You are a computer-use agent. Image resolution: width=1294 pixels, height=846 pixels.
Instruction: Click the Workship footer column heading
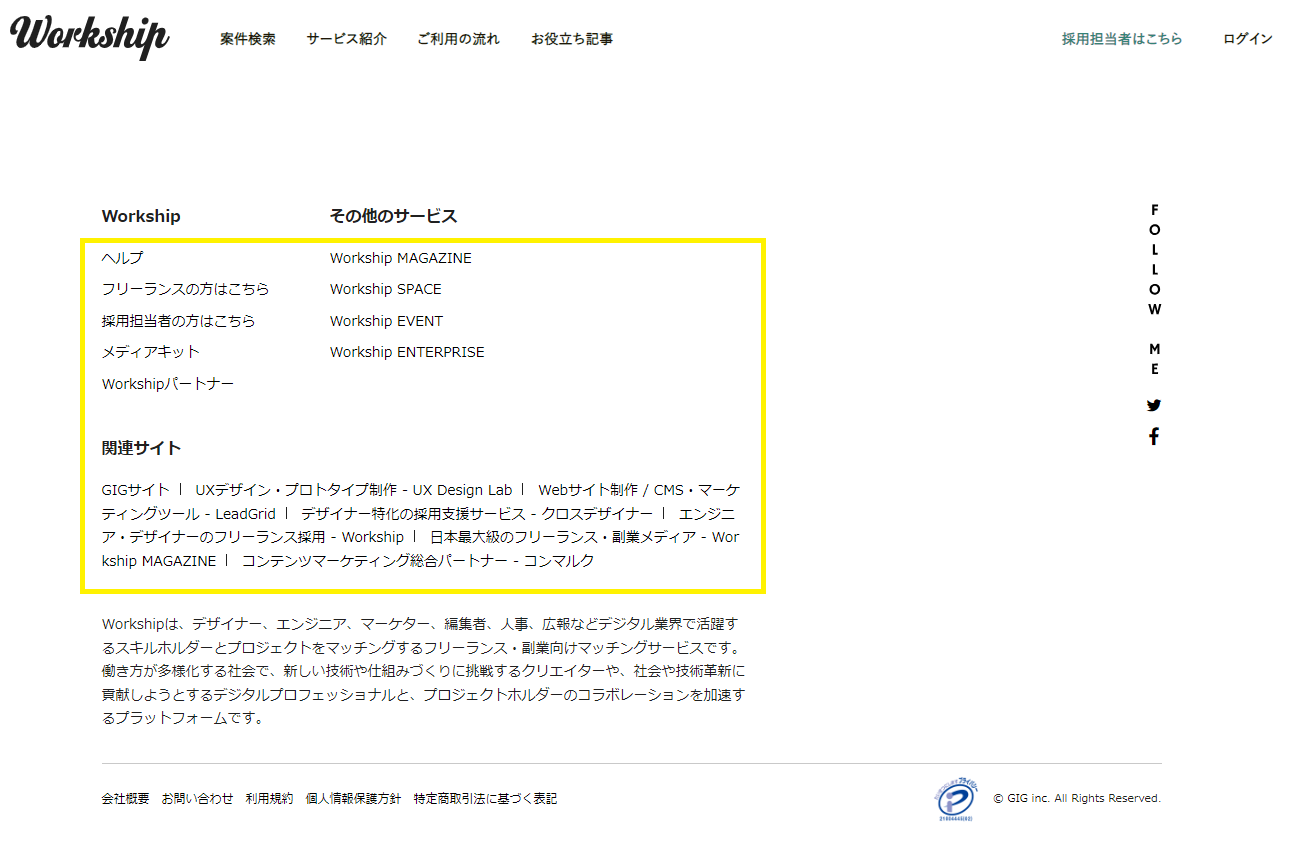click(x=141, y=216)
